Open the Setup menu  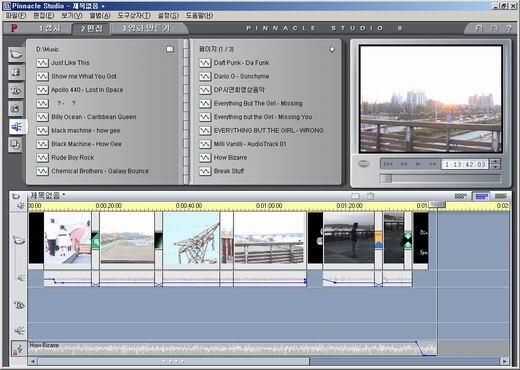coord(168,16)
